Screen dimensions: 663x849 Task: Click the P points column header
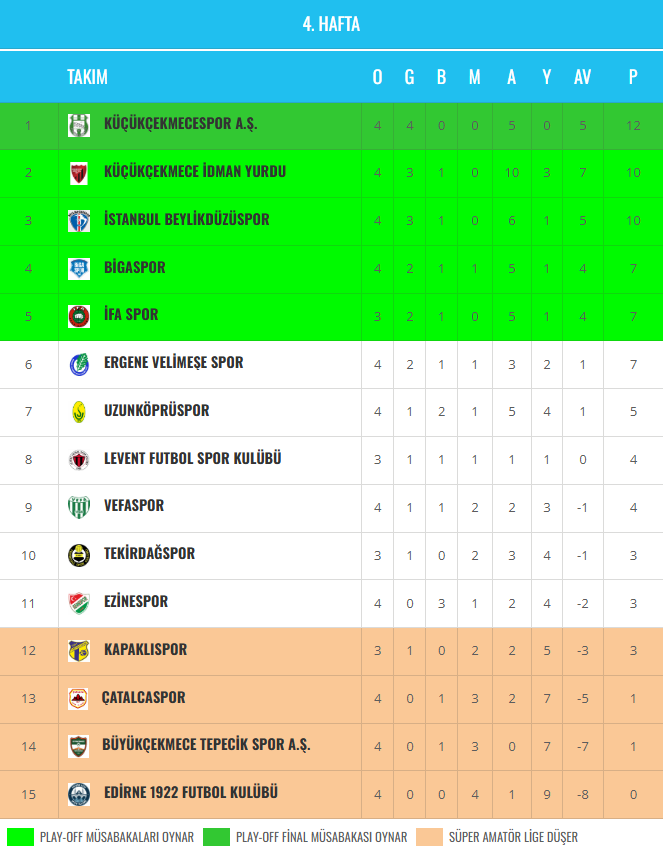tap(633, 77)
